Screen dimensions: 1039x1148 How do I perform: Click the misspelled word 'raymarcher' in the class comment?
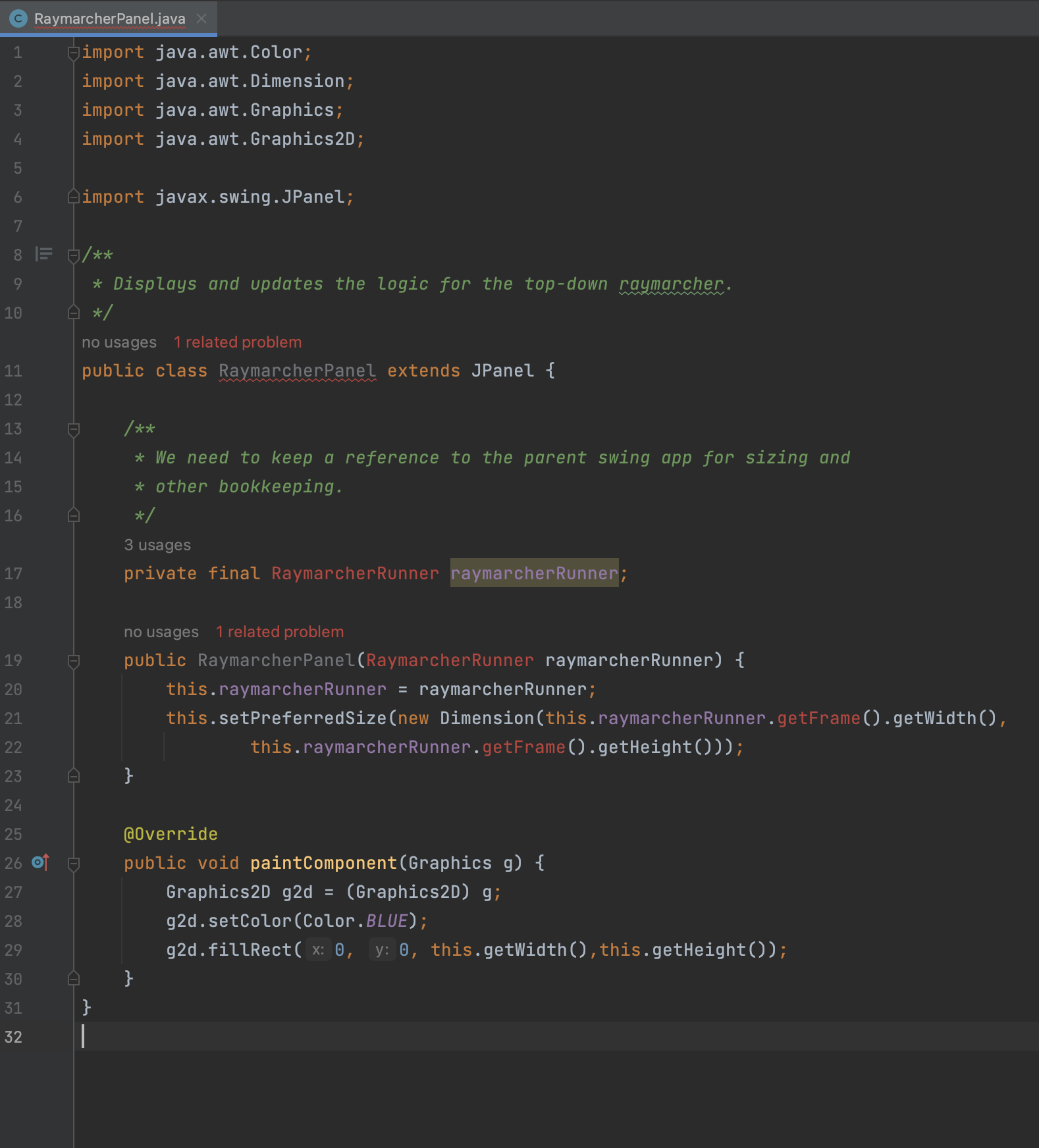tap(672, 284)
